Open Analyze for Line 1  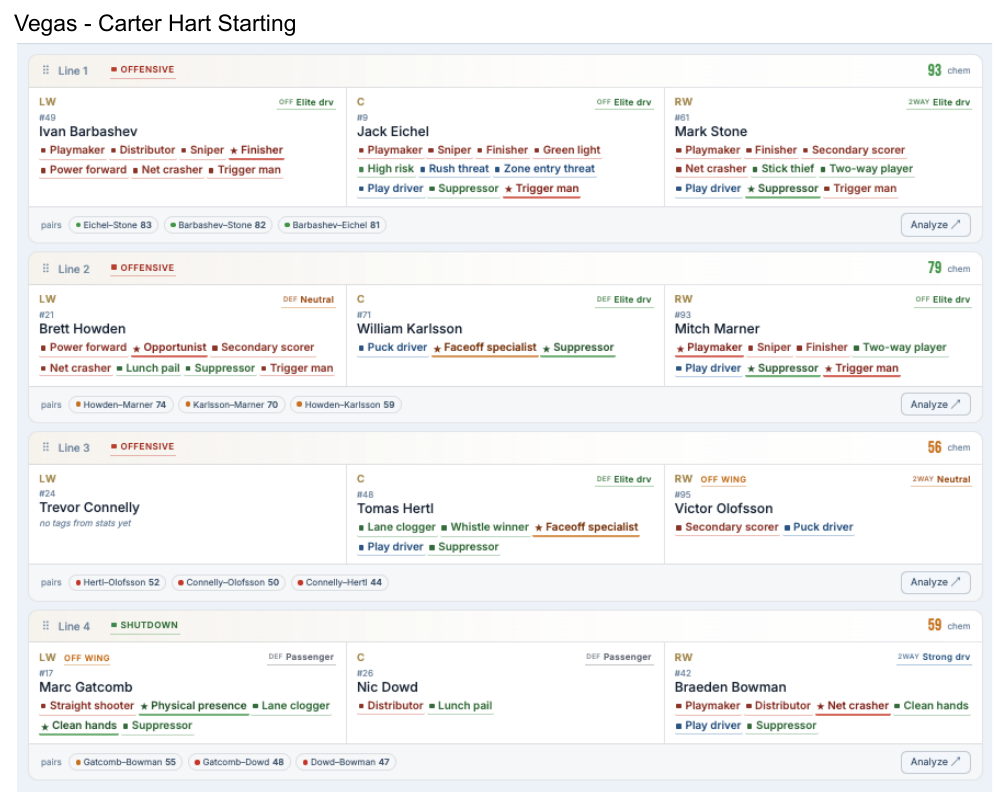pos(935,225)
